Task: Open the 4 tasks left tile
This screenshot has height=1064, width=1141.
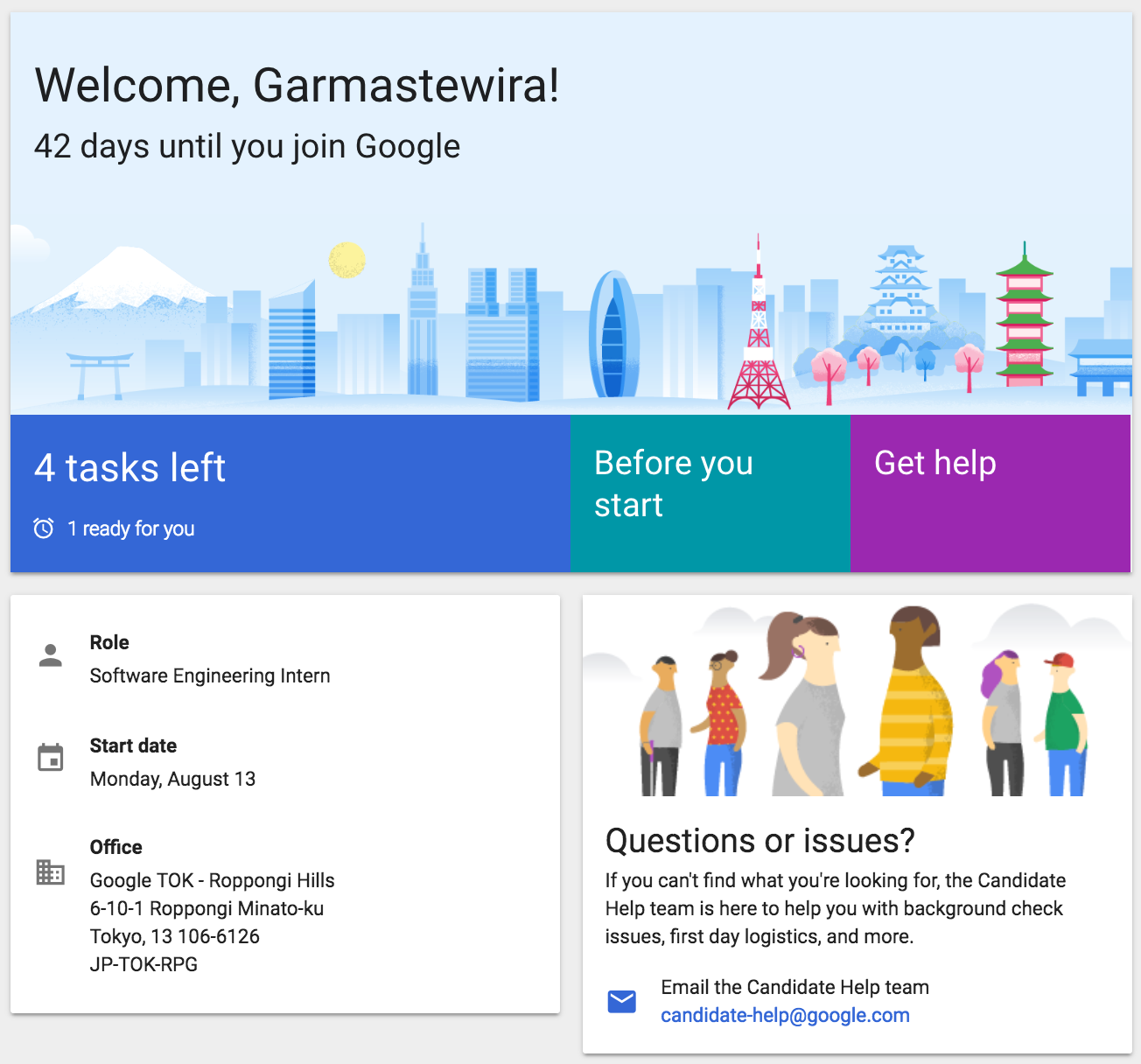Action: tap(290, 493)
